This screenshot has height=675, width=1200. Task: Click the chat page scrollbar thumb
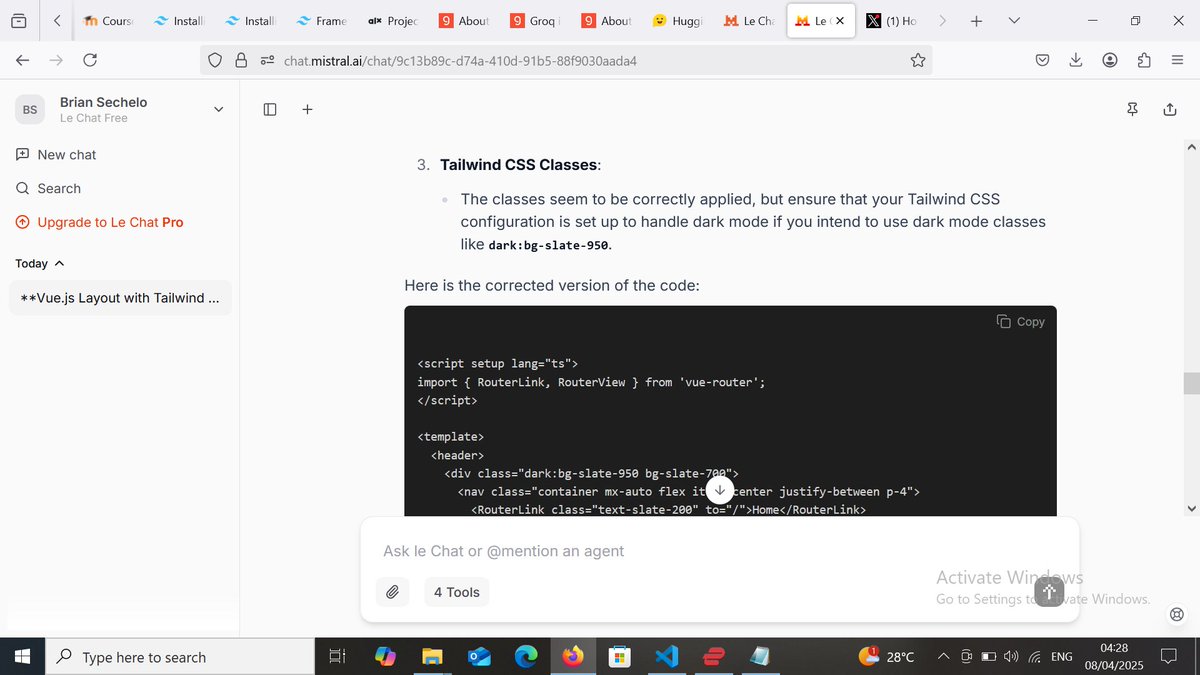click(1190, 384)
